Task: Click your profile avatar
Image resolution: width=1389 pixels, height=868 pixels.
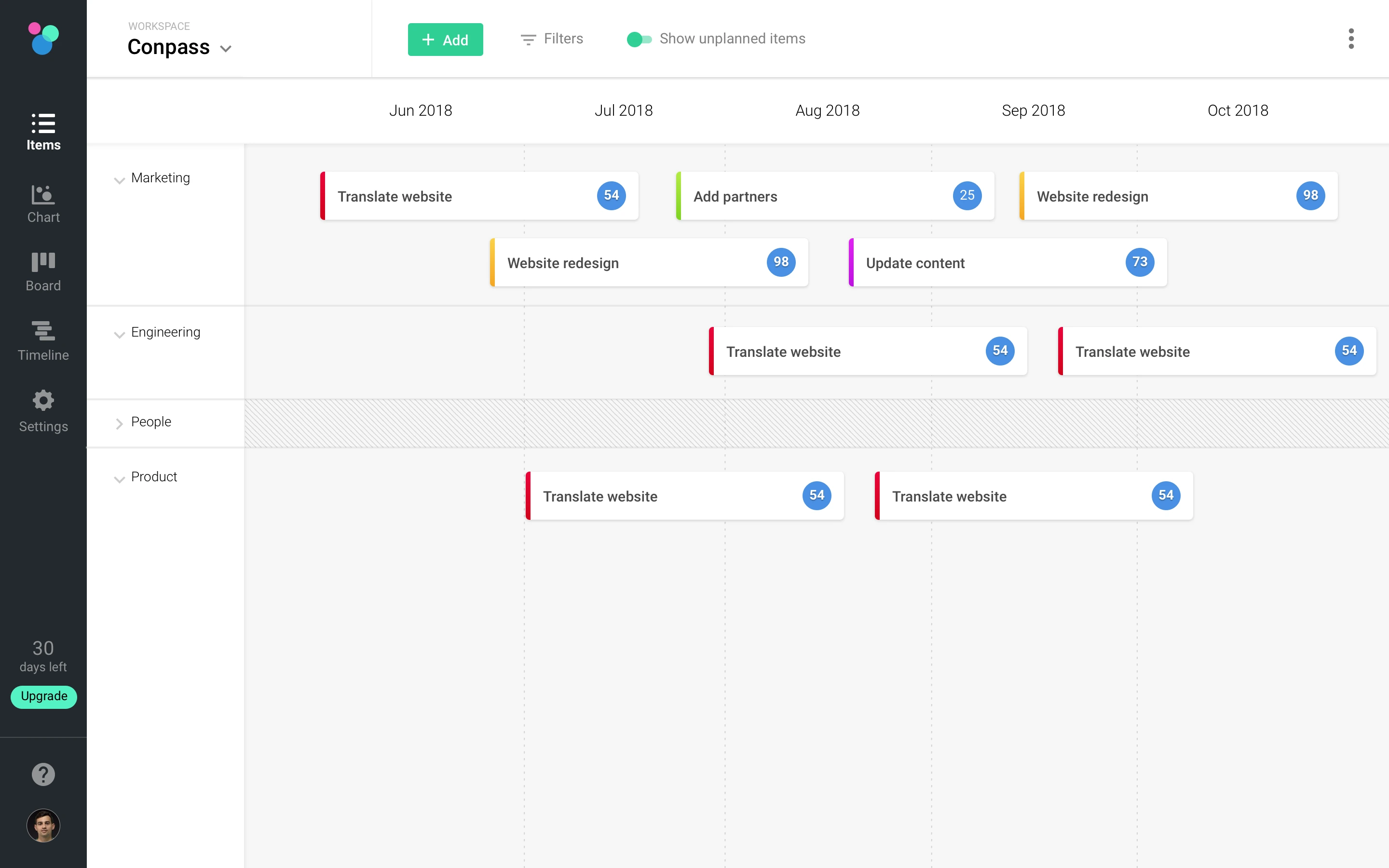Action: pos(43,826)
